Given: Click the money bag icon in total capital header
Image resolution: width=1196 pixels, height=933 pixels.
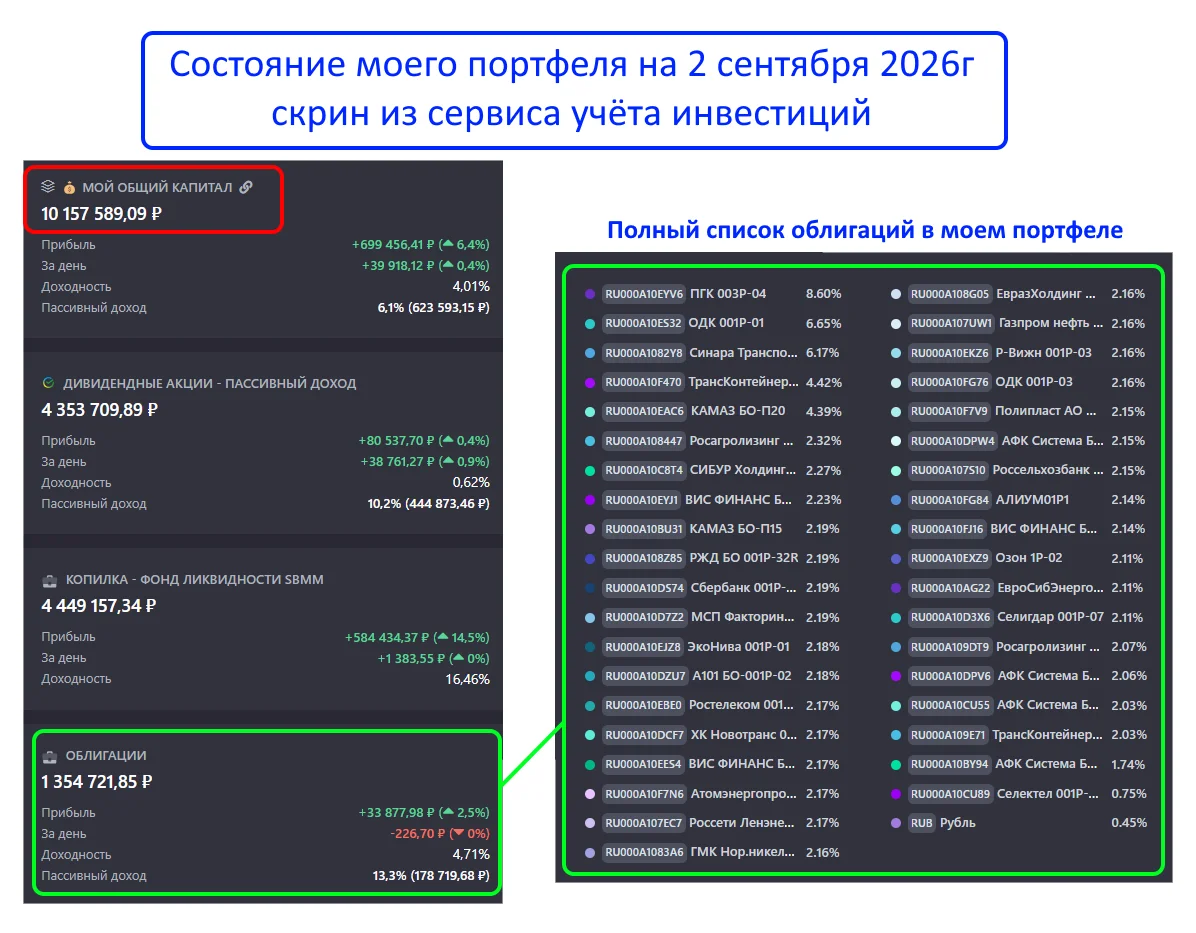Looking at the screenshot, I should tap(69, 188).
